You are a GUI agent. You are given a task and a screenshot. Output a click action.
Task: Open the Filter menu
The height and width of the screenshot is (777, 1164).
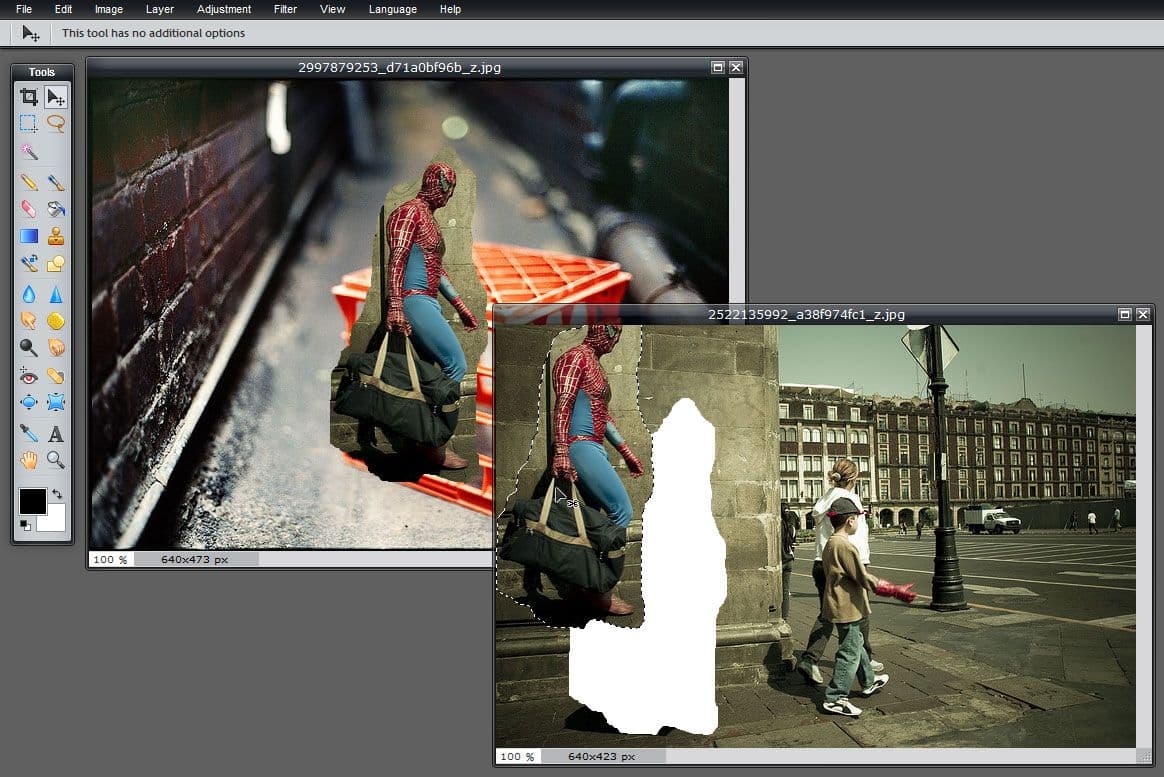click(x=285, y=9)
